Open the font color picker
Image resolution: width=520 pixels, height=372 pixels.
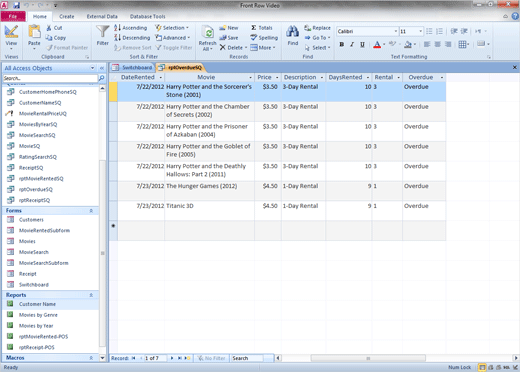tap(384, 44)
